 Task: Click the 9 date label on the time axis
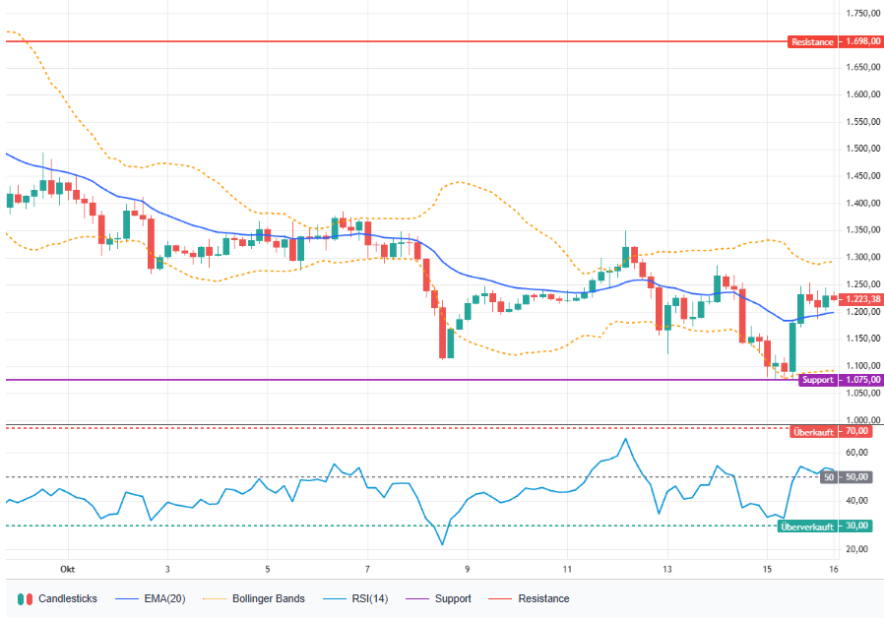467,569
